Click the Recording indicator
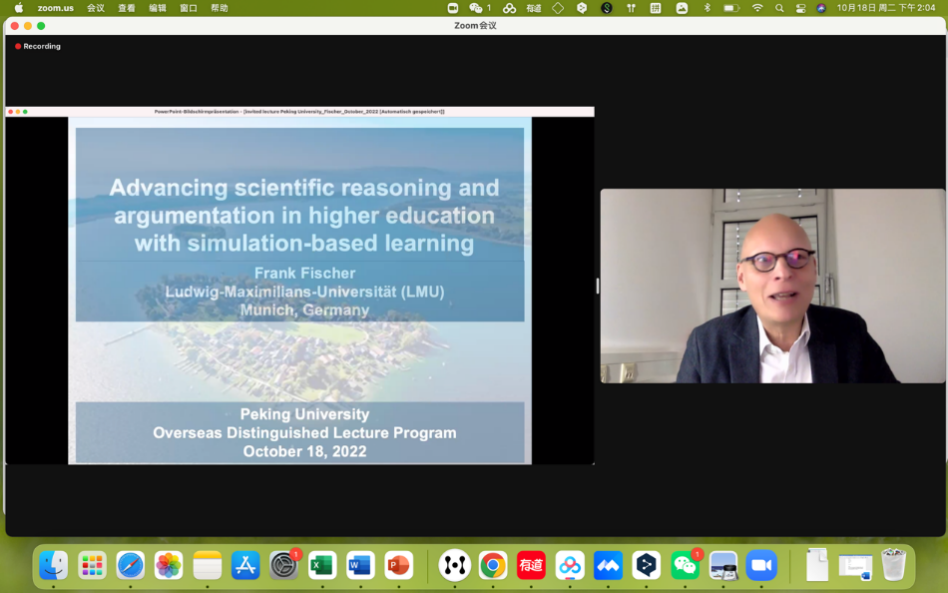This screenshot has height=593, width=948. pyautogui.click(x=38, y=46)
